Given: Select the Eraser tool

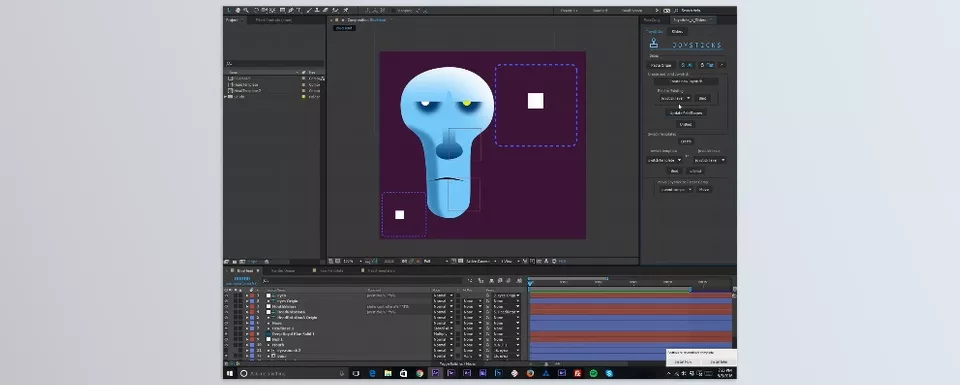Looking at the screenshot, I should [325, 10].
